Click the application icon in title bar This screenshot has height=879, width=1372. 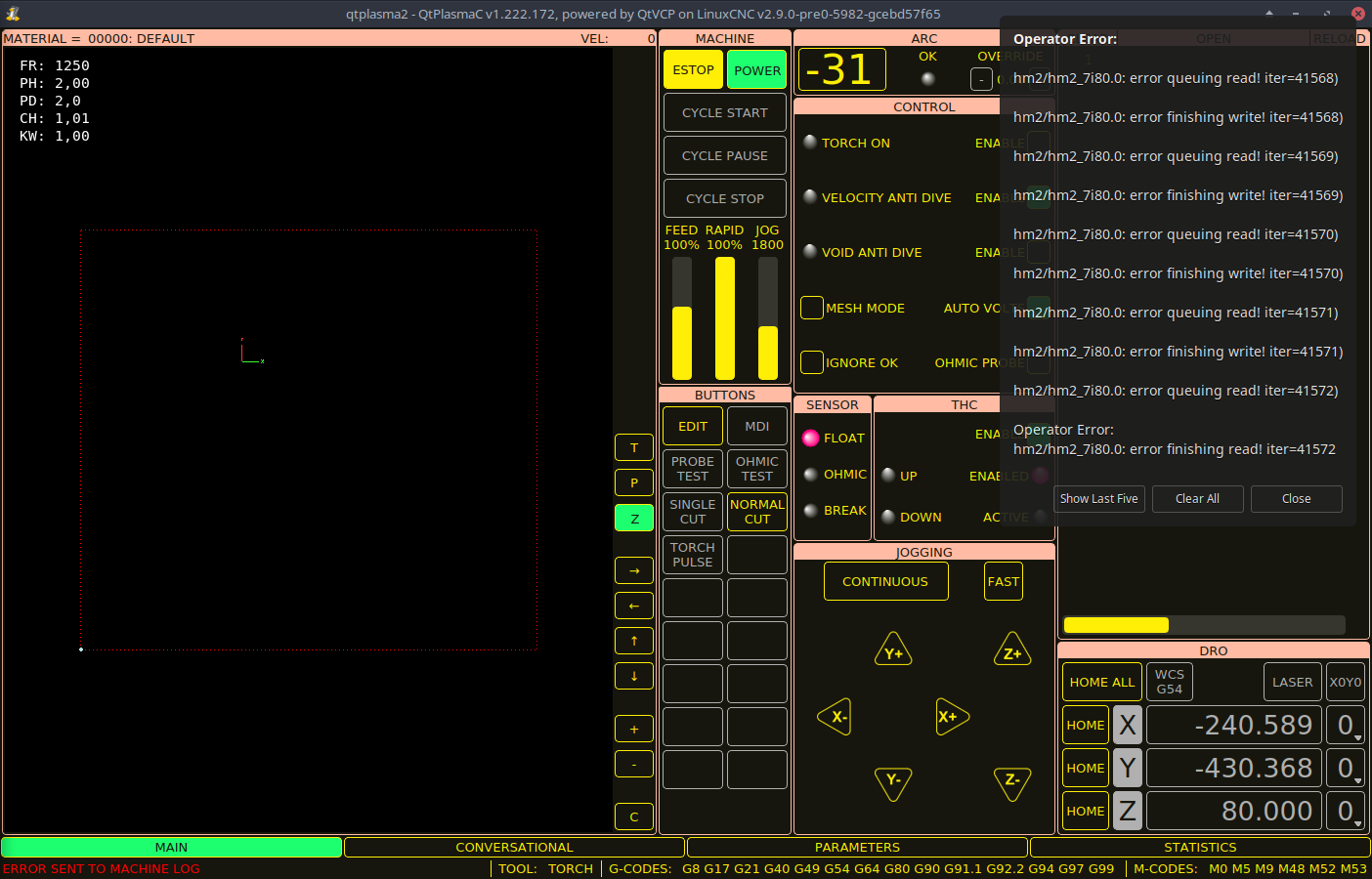13,14
